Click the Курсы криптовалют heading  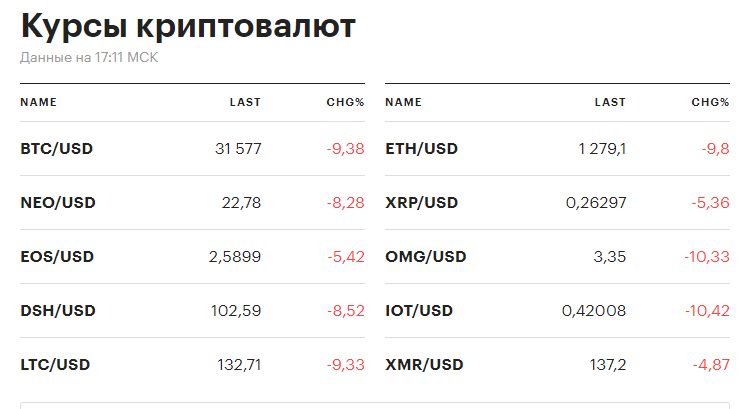[x=187, y=26]
